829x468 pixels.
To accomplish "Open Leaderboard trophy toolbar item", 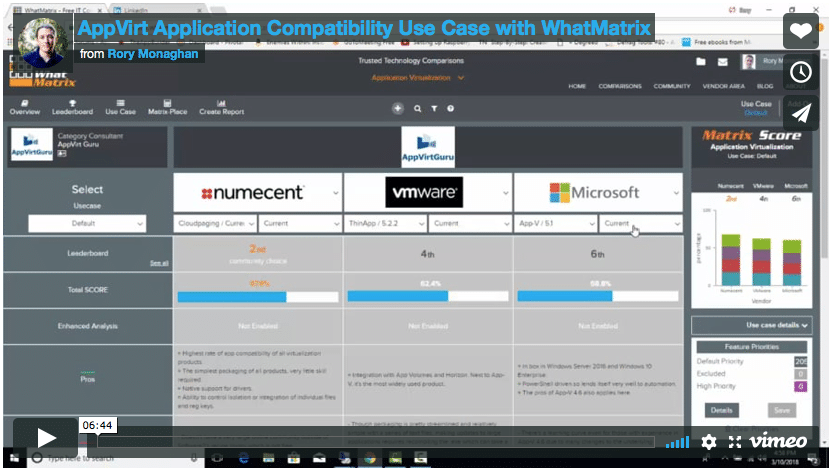I will [72, 107].
